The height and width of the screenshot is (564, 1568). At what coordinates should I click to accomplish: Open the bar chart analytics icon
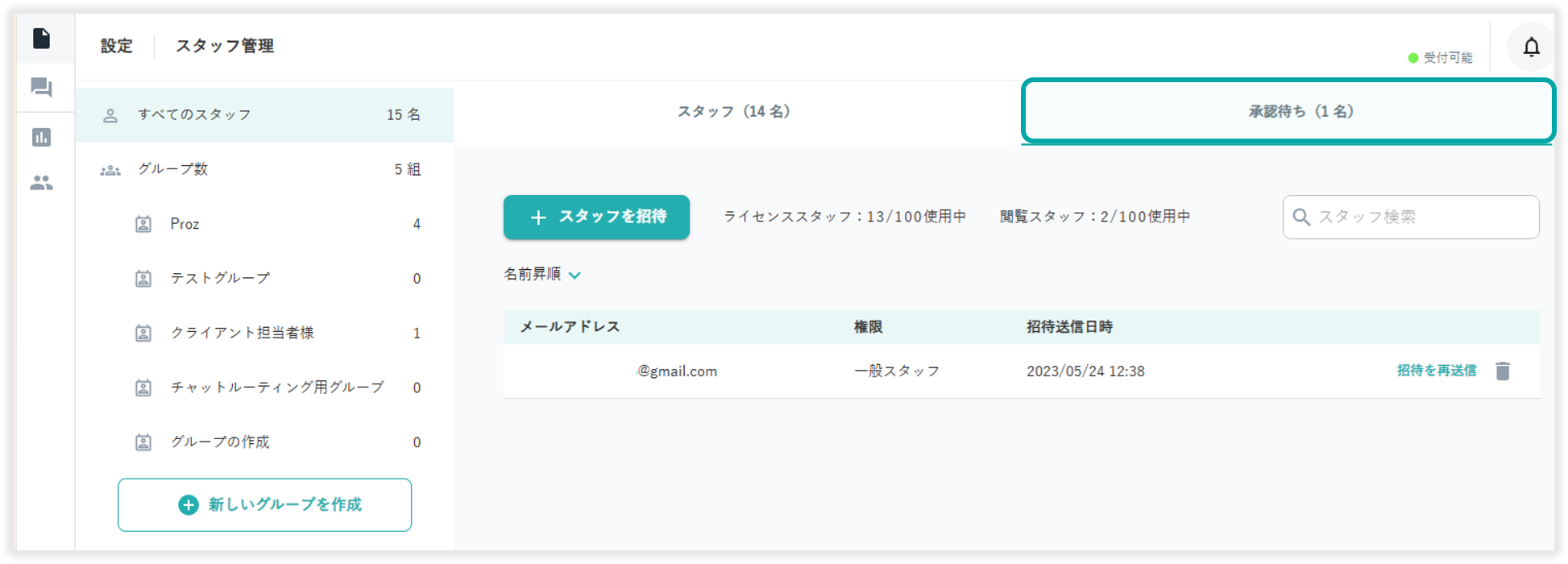[x=42, y=137]
